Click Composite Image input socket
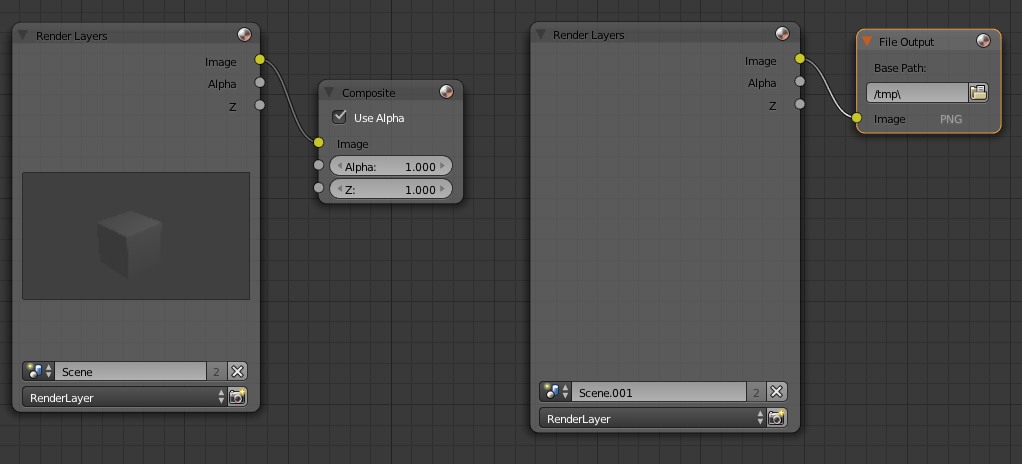Viewport: 1022px width, 464px height. [x=318, y=142]
